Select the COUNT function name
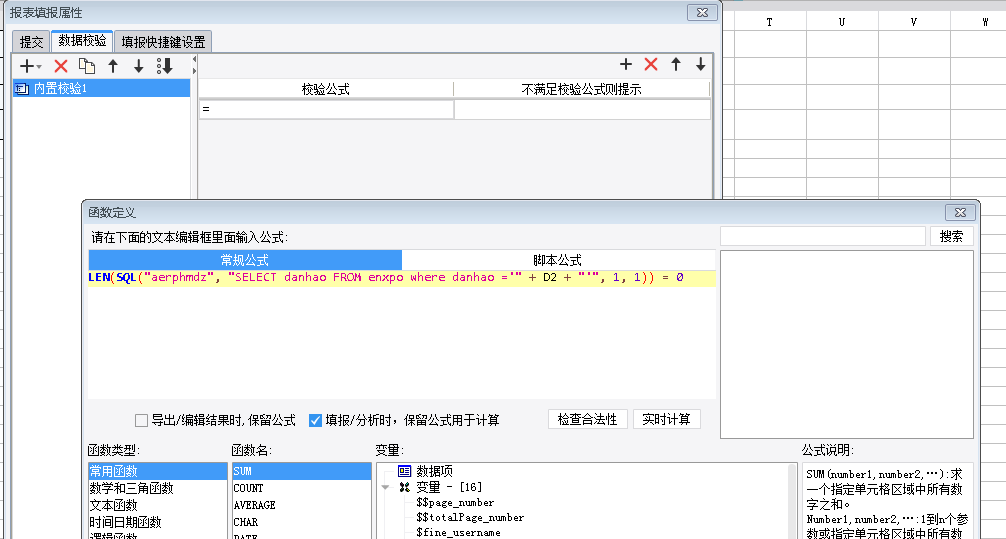Image resolution: width=1006 pixels, height=539 pixels. pos(302,488)
